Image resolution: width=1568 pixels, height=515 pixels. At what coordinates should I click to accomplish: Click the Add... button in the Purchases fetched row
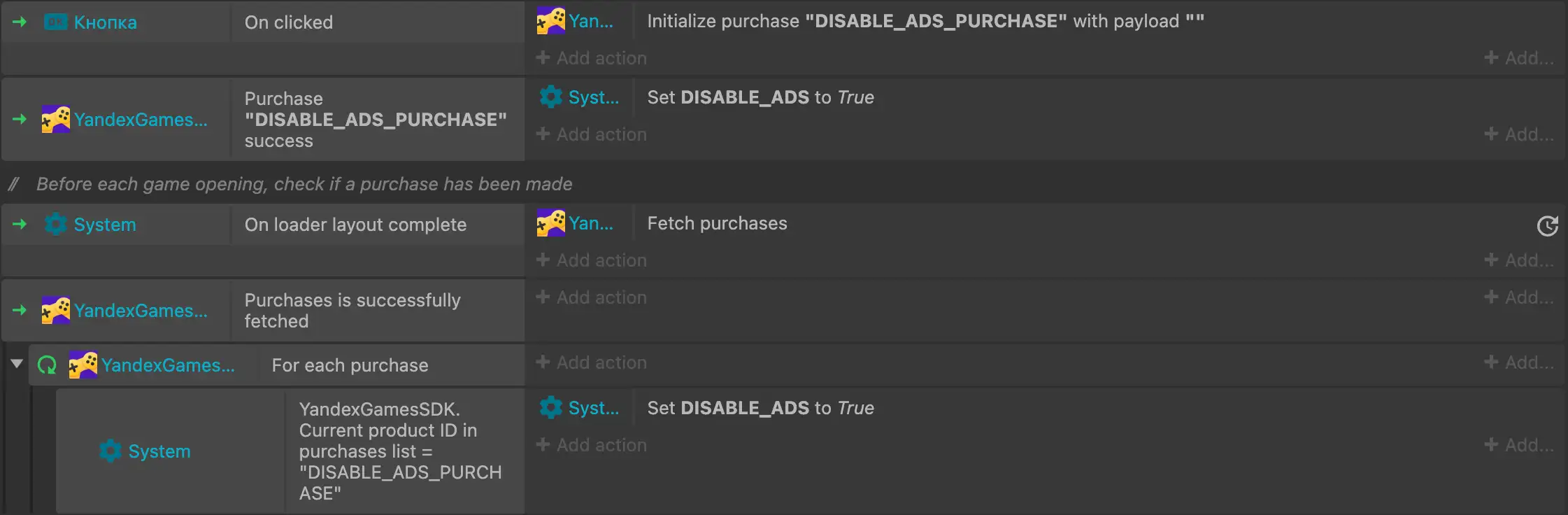[1519, 297]
